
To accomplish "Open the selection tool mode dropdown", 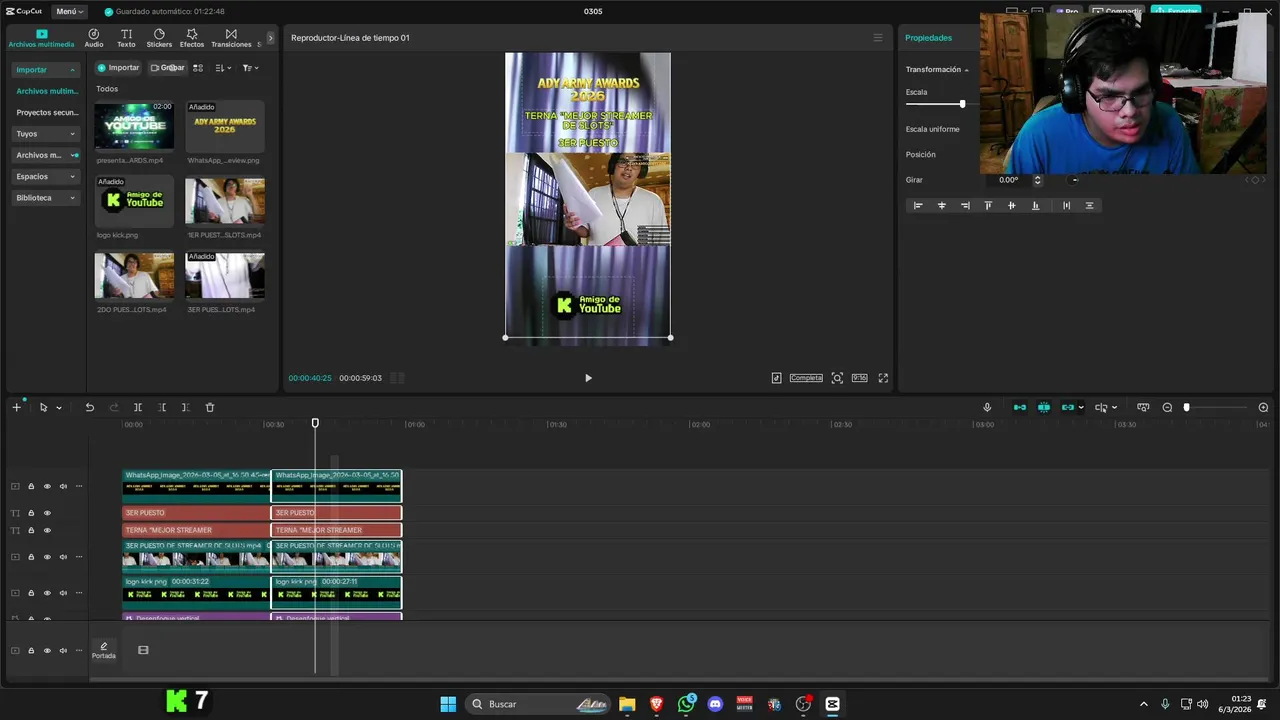I will point(59,408).
